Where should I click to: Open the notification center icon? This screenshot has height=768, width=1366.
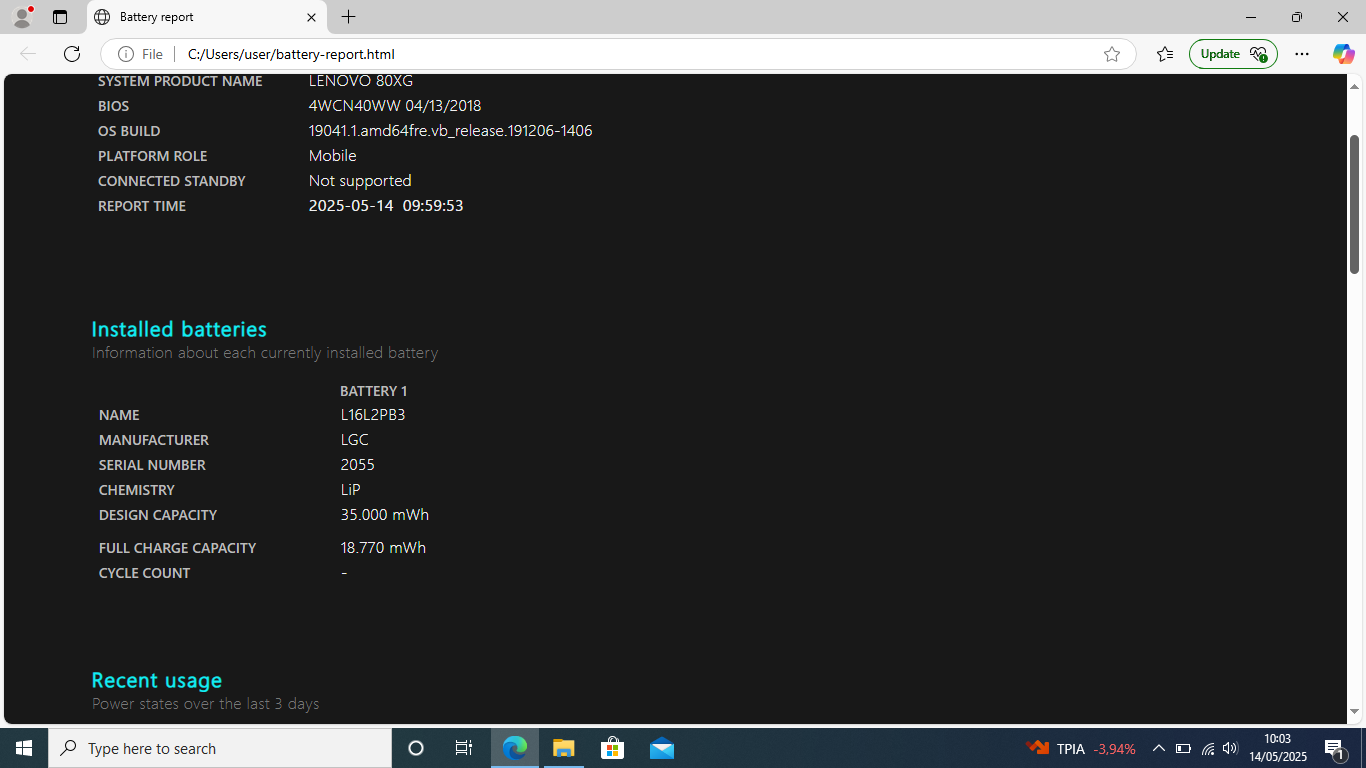[x=1335, y=748]
